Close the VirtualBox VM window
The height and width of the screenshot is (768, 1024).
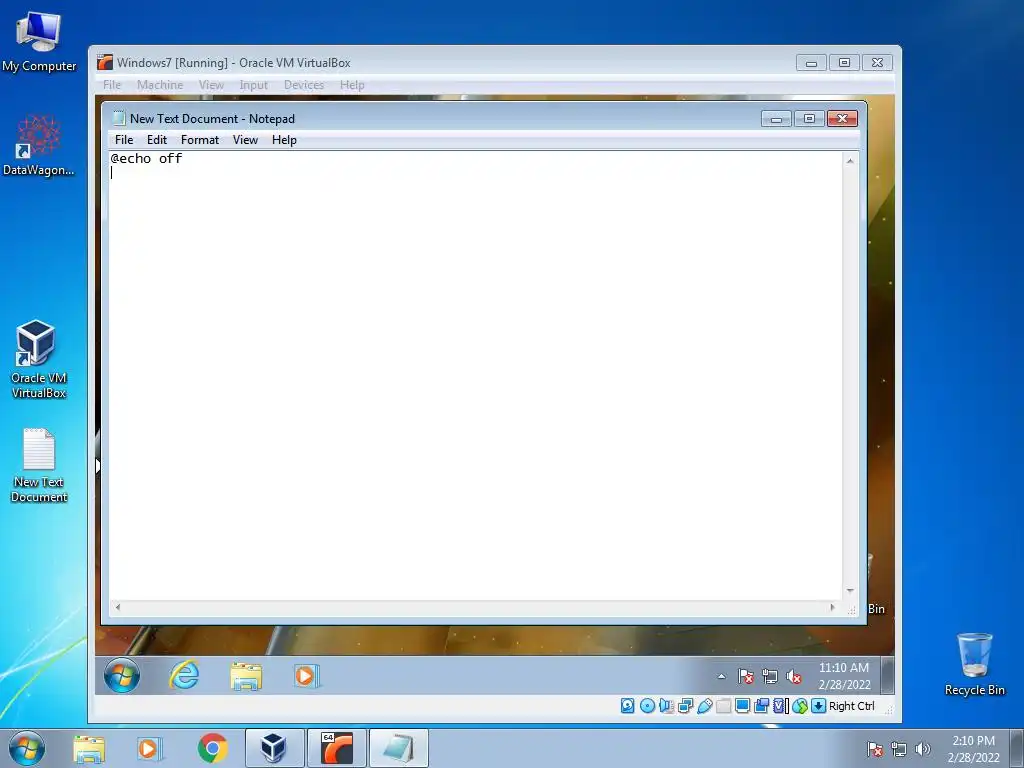coord(878,63)
